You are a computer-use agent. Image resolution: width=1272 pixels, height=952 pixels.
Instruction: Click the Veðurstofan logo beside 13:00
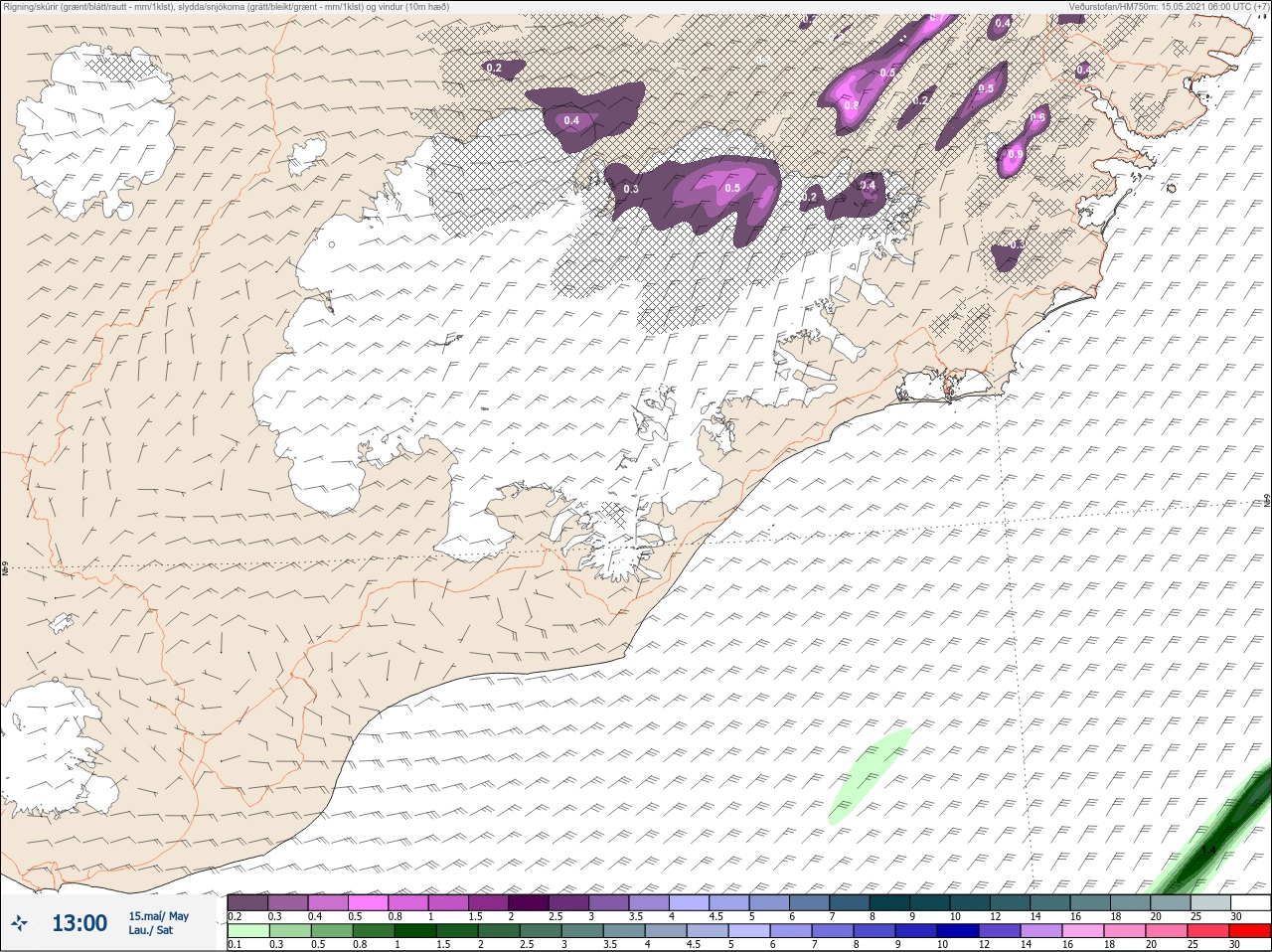18,923
